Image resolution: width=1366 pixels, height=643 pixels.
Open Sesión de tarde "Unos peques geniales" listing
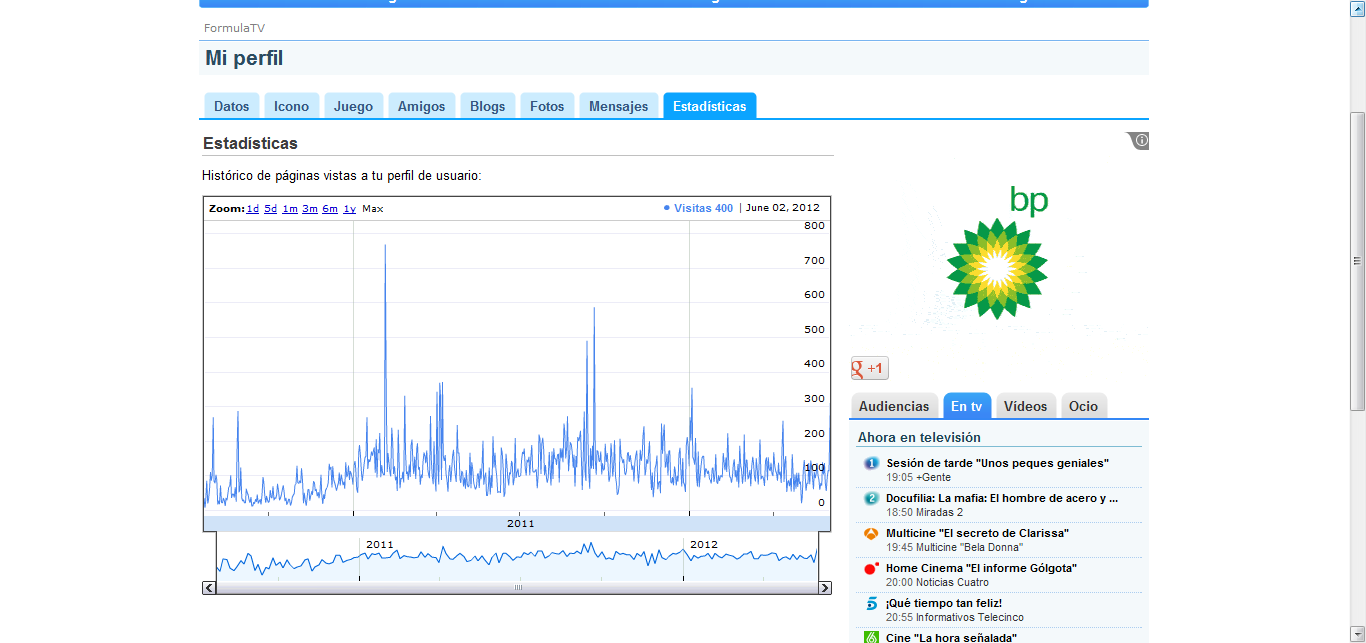coord(997,463)
